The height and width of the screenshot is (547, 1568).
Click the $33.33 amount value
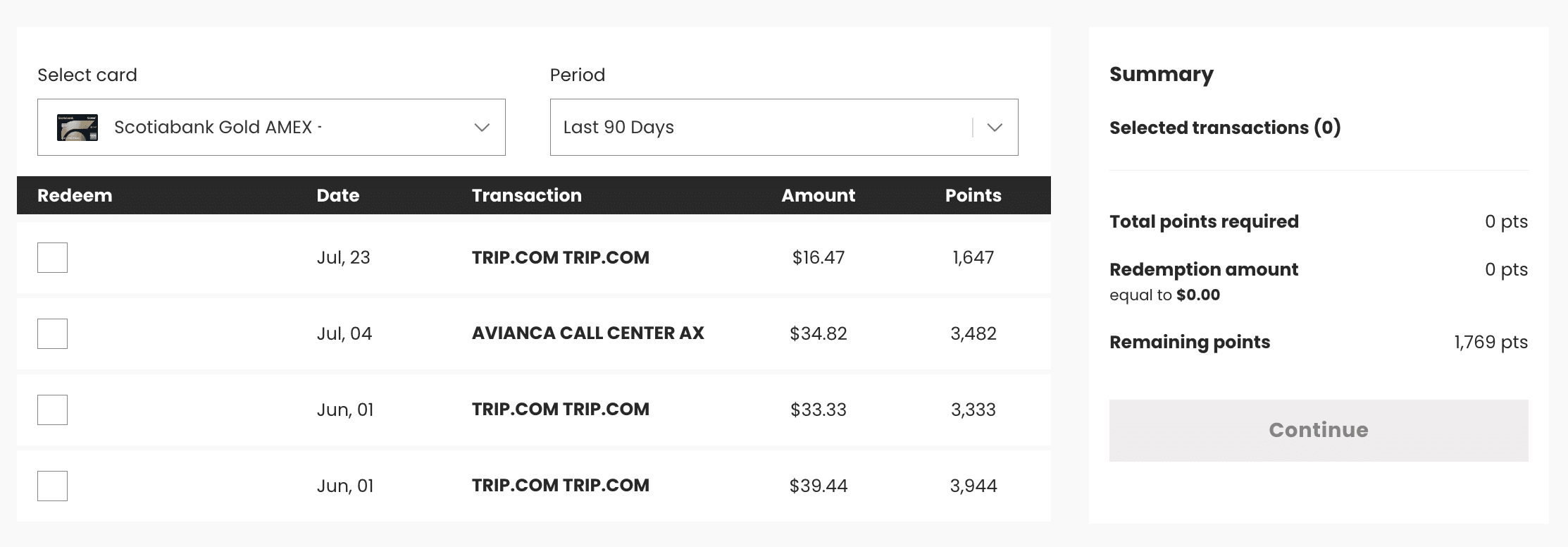pyautogui.click(x=819, y=410)
